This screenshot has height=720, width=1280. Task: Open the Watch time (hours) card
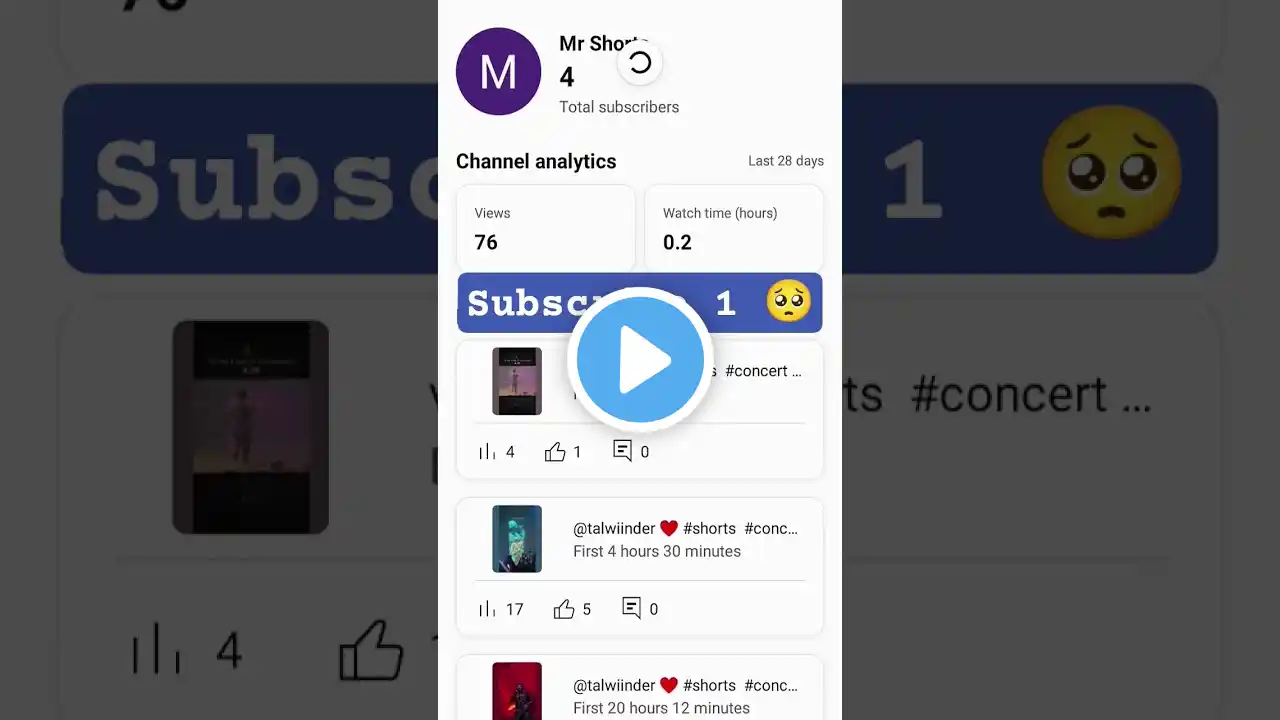click(x=734, y=228)
